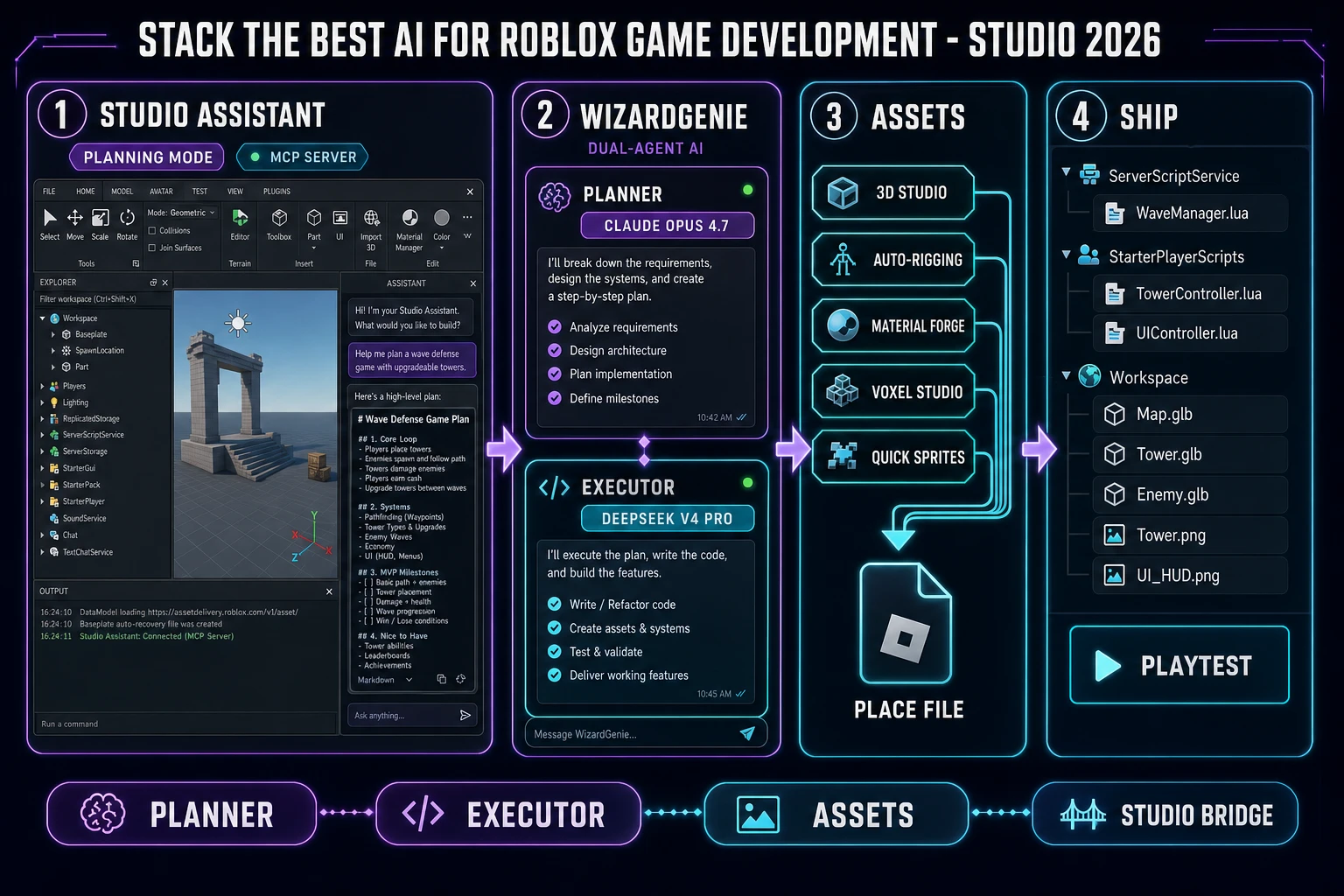Open the FILE menu
This screenshot has height=896, width=1344.
point(49,191)
